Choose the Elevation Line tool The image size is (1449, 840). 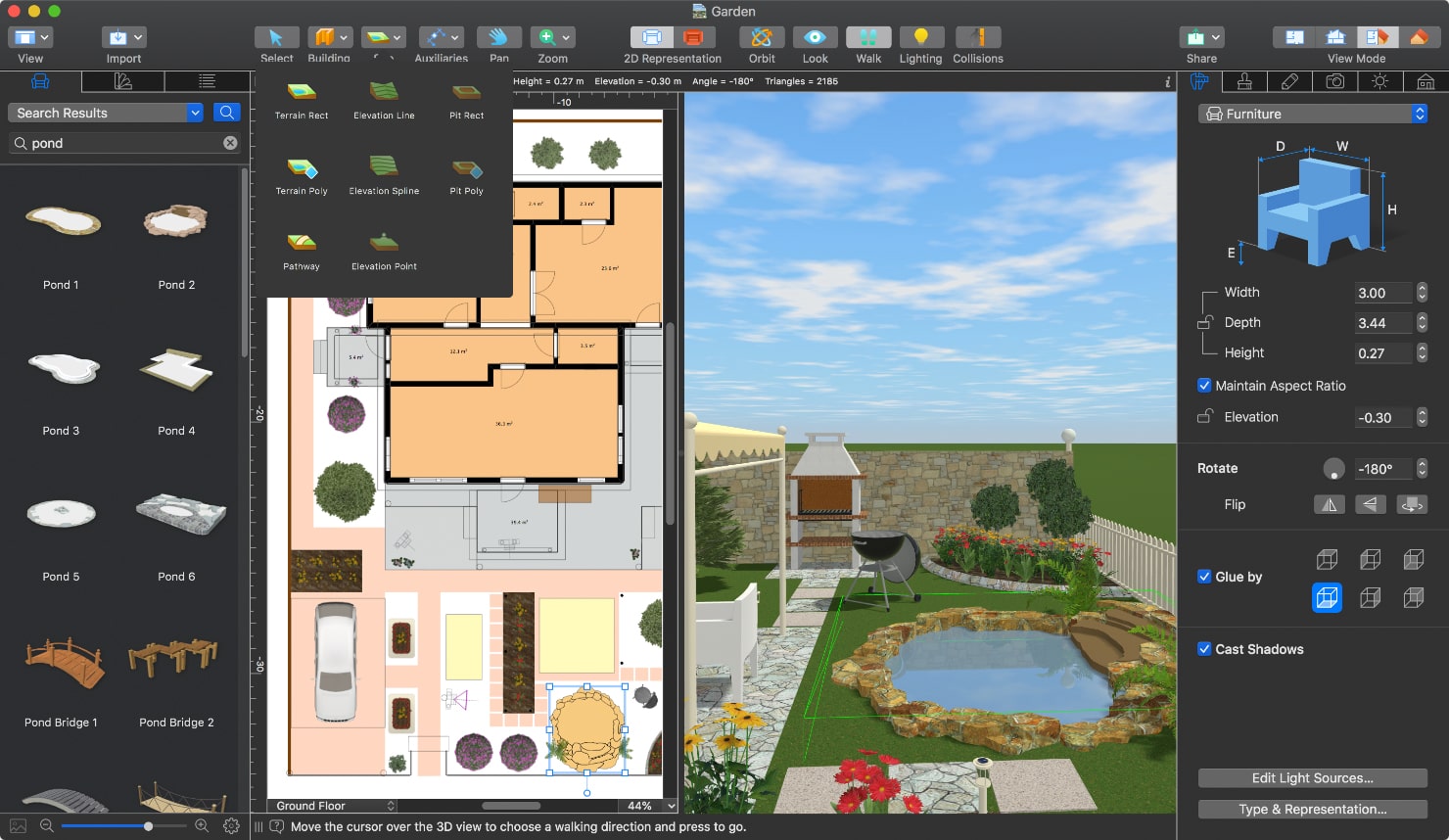[x=384, y=101]
